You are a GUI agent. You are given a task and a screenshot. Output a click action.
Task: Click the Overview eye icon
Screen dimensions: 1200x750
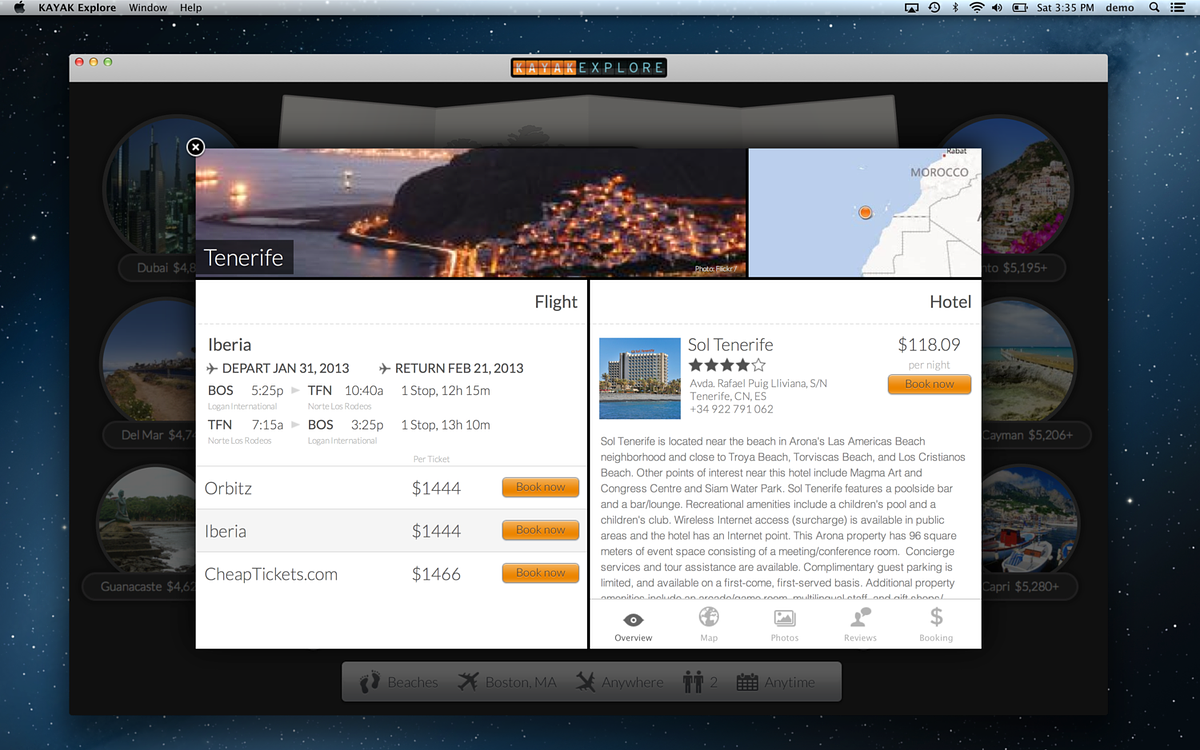click(x=633, y=620)
